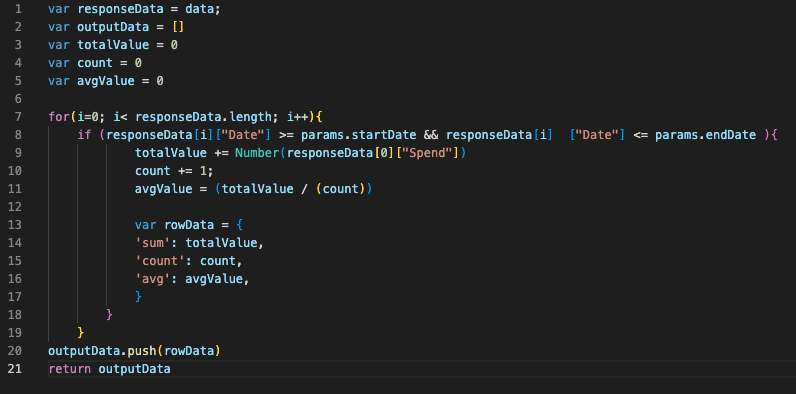Screen dimensions: 796x394
Task: Click 'rowData' argument on line 20
Action: (189, 351)
